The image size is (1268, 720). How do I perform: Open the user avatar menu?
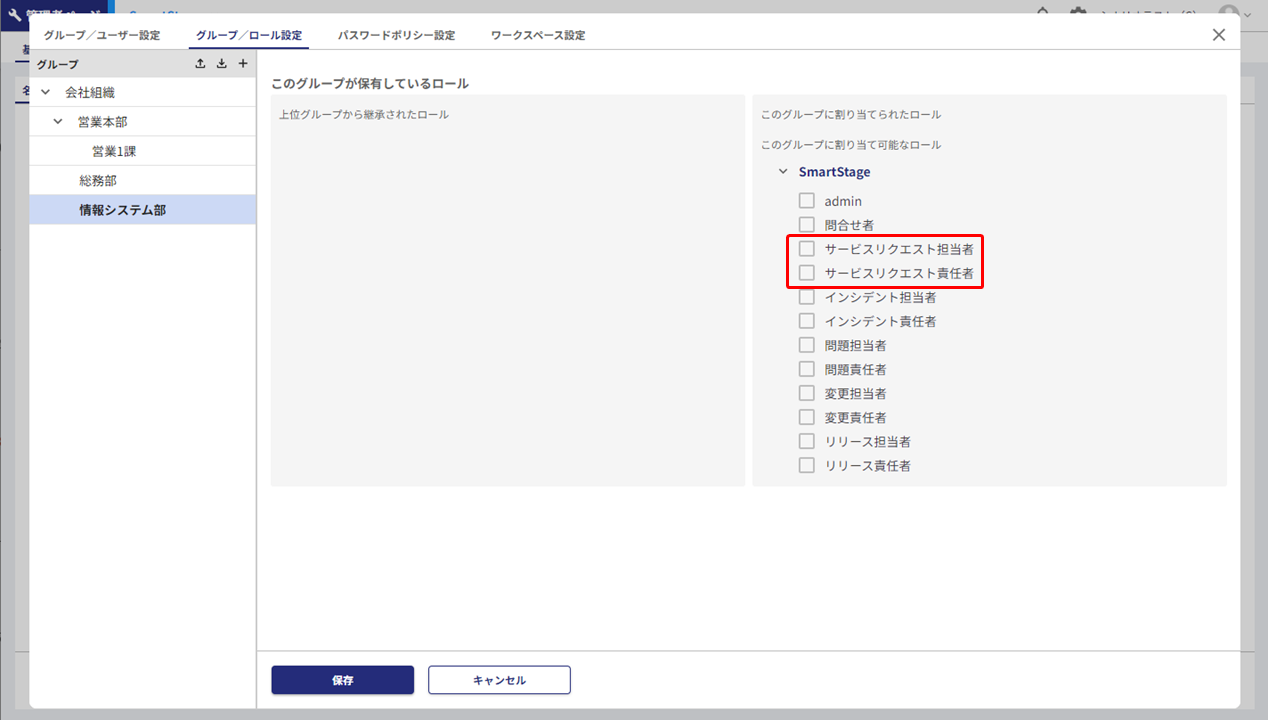point(1229,13)
